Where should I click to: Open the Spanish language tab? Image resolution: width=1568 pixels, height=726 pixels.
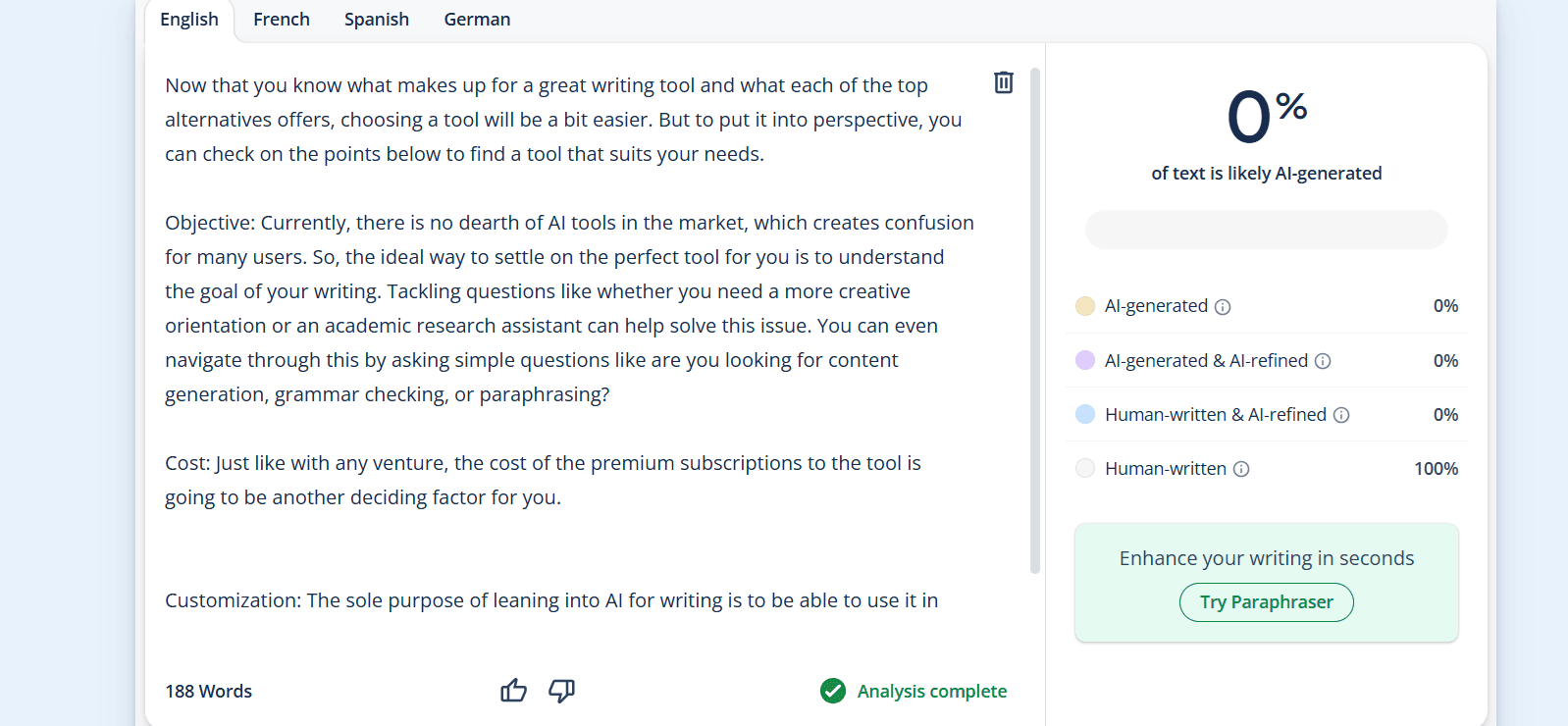click(377, 20)
